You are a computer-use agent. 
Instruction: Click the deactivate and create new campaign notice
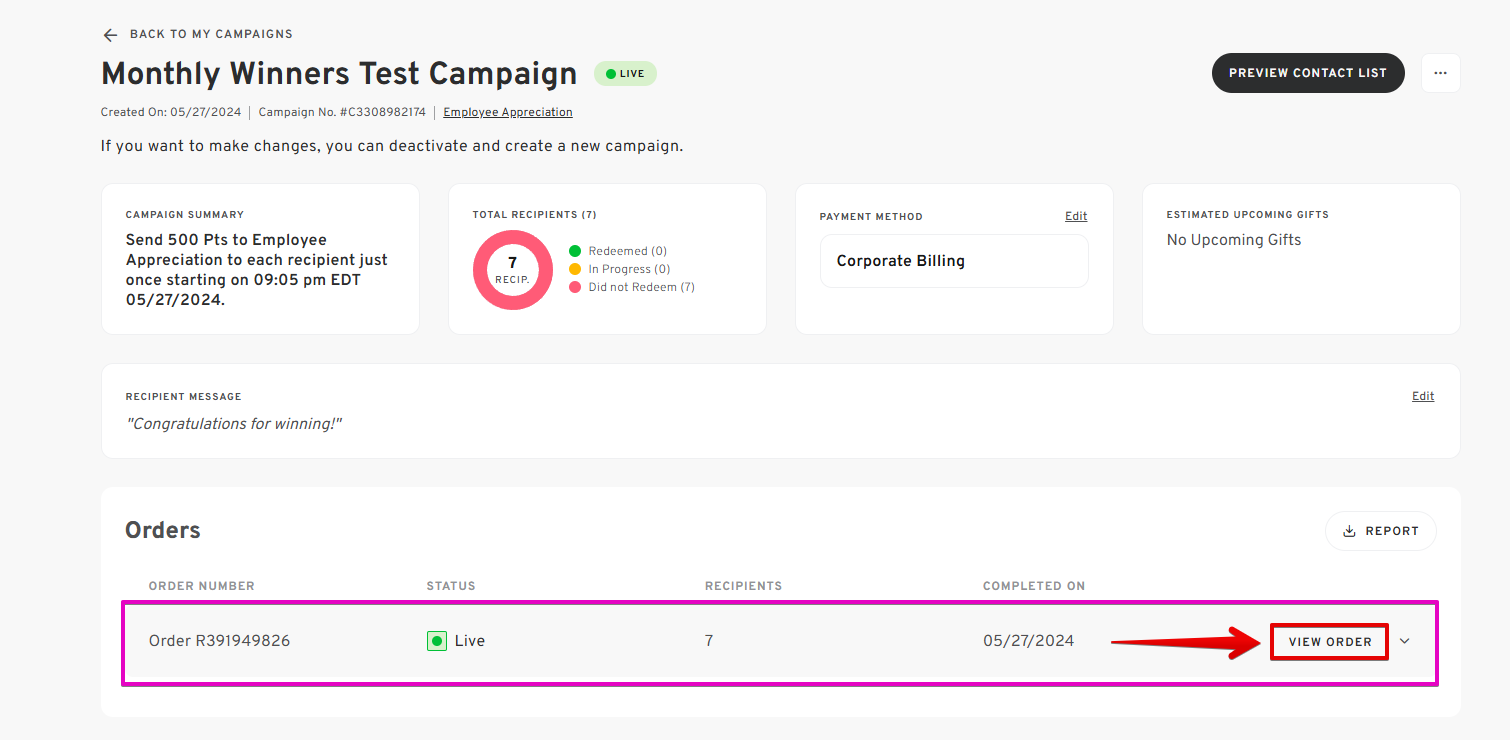point(392,146)
